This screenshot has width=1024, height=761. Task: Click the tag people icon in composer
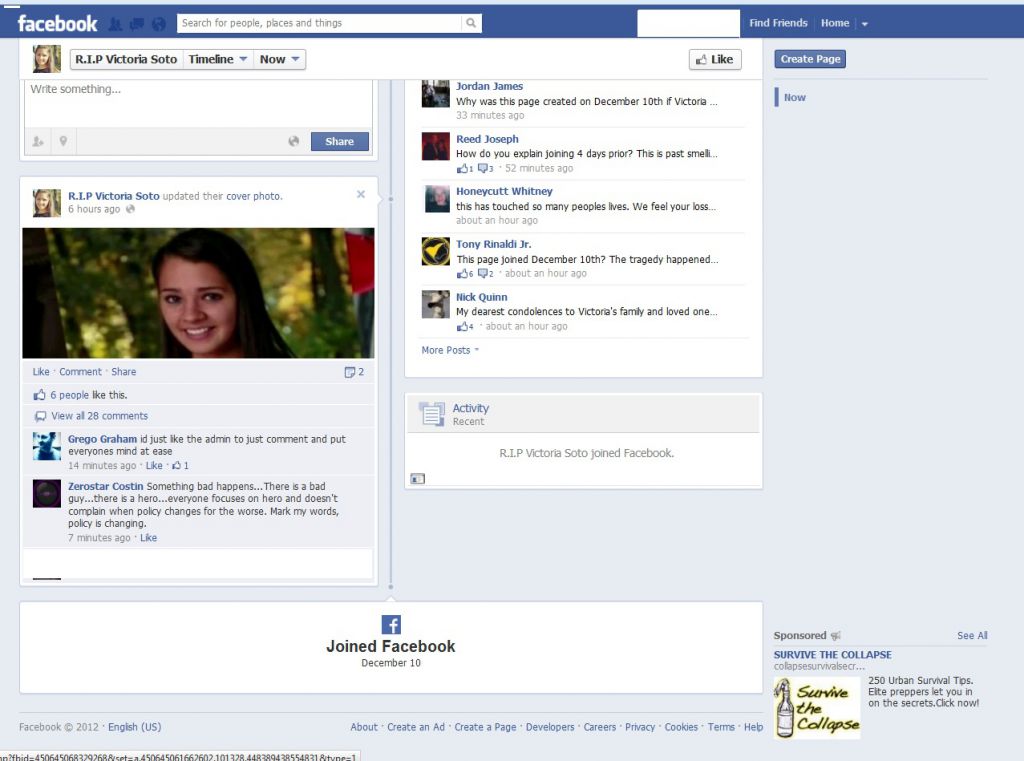(38, 141)
